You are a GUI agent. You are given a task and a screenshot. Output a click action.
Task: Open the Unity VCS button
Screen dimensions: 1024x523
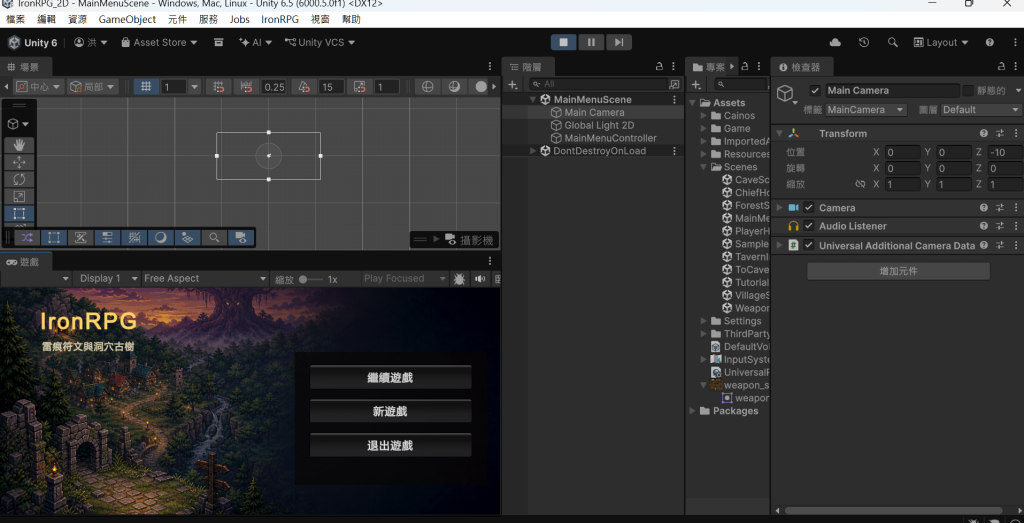coord(320,42)
